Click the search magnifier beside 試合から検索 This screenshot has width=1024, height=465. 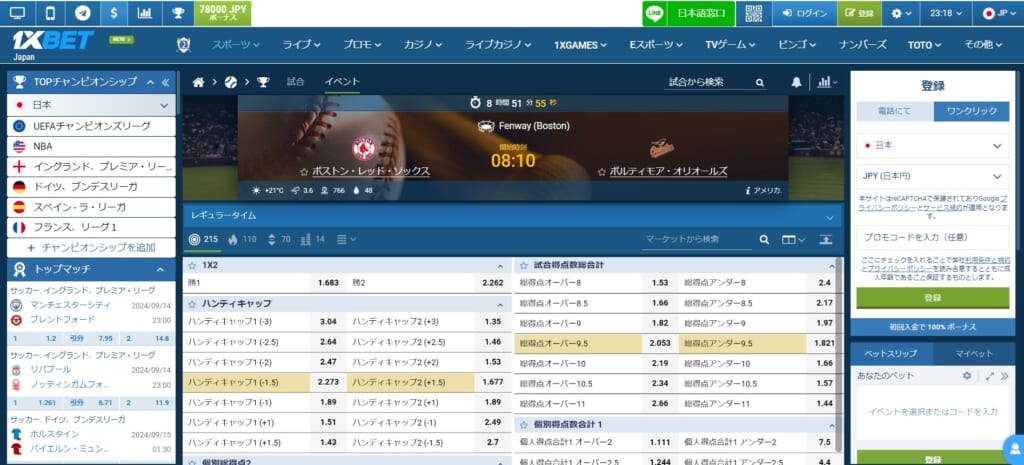[760, 82]
